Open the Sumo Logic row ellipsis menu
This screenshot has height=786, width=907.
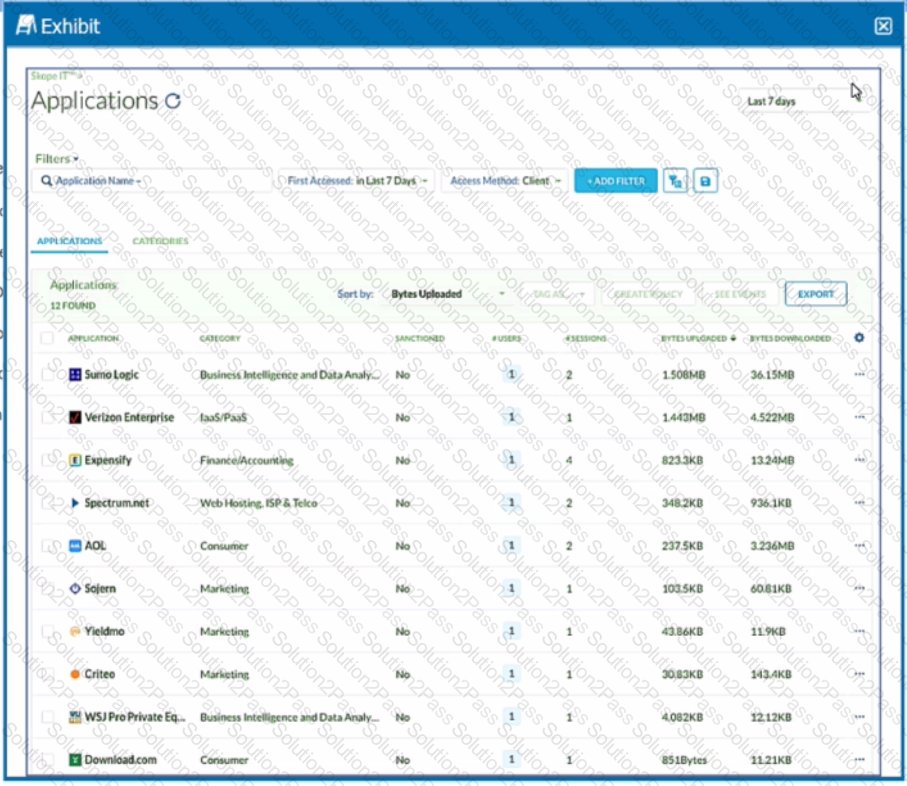point(859,375)
